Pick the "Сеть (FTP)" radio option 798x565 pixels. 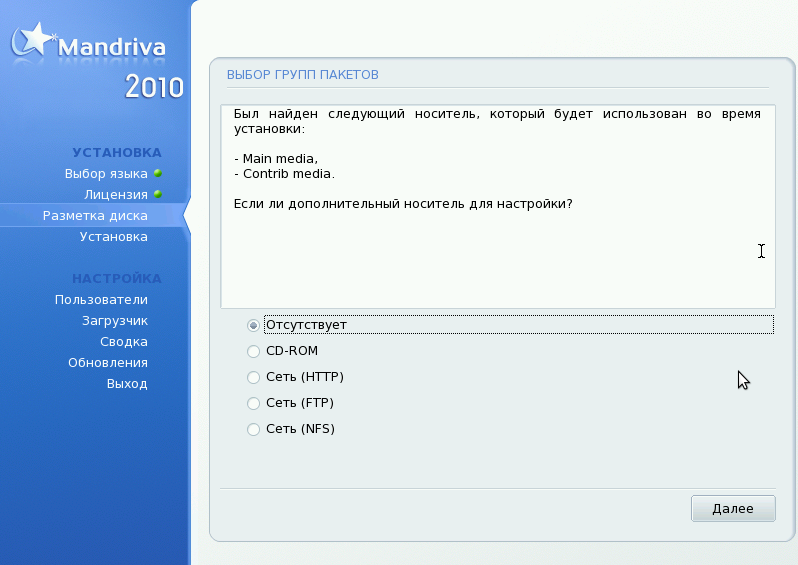(253, 403)
